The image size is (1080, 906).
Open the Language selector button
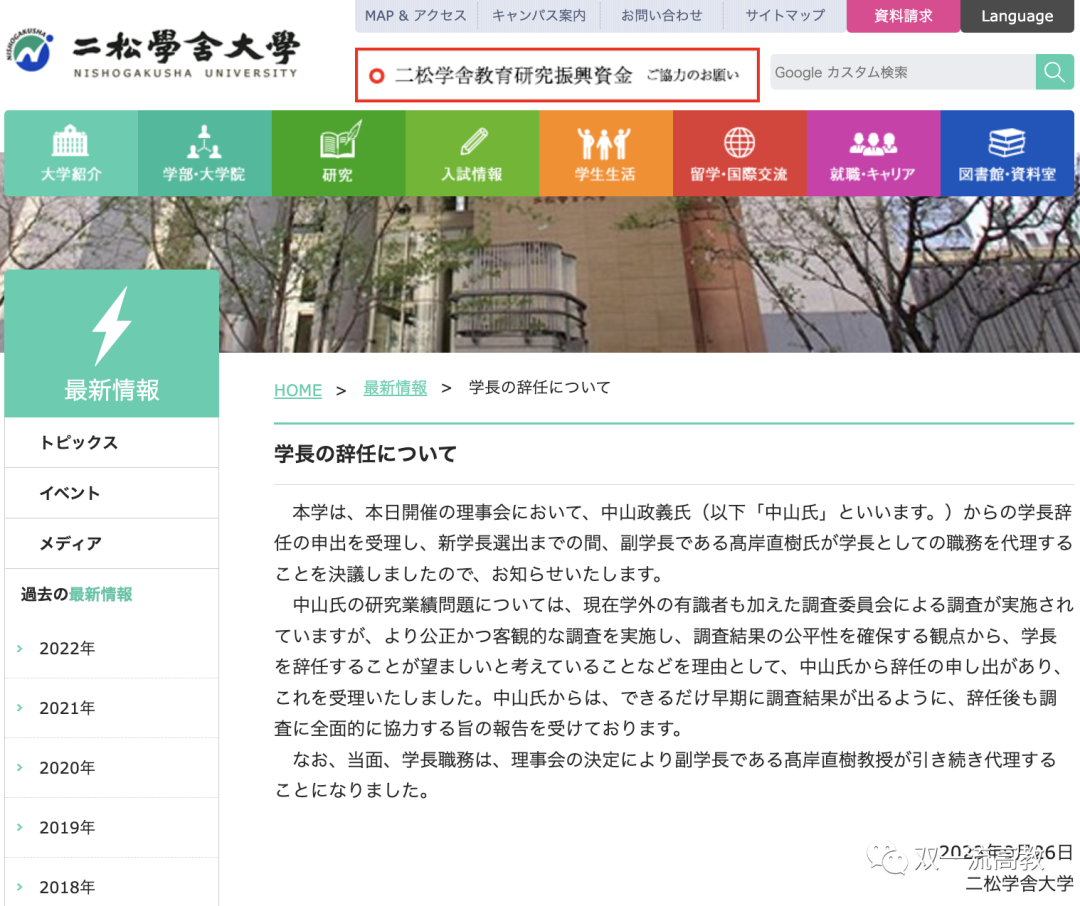pyautogui.click(x=1016, y=16)
